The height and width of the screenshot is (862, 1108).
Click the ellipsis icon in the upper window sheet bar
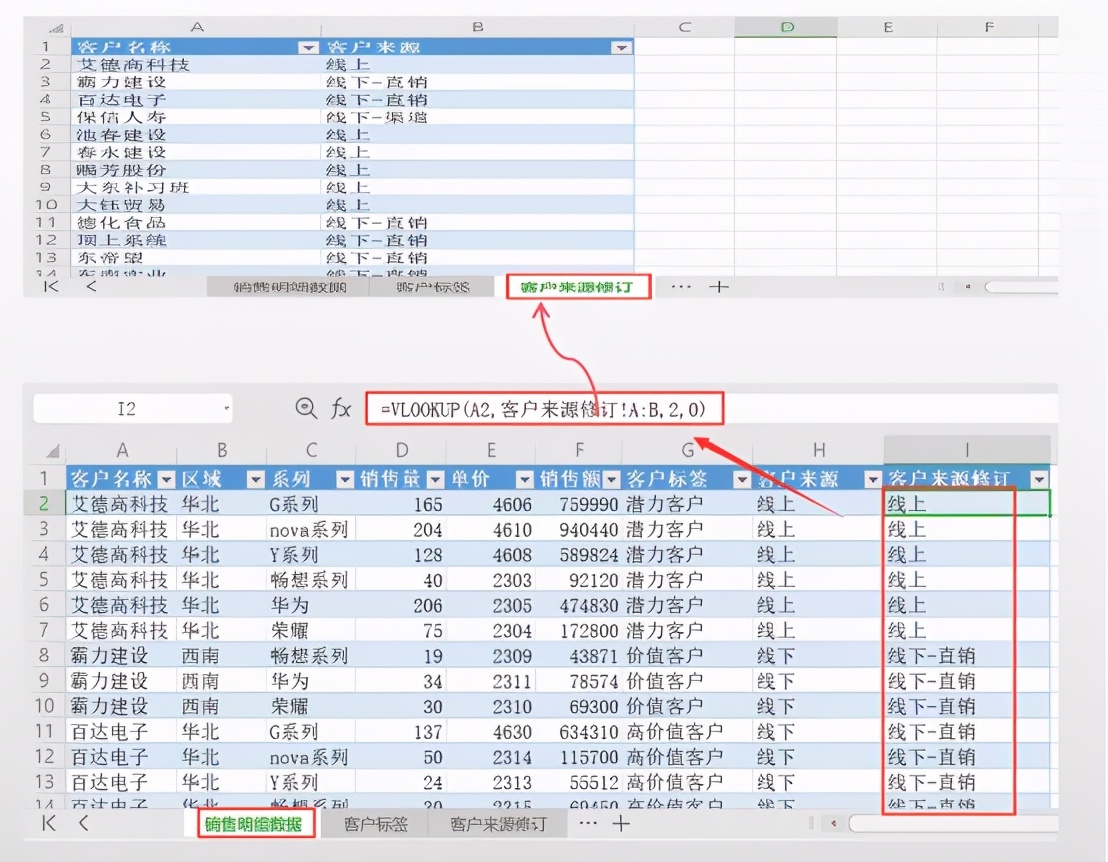click(x=681, y=287)
